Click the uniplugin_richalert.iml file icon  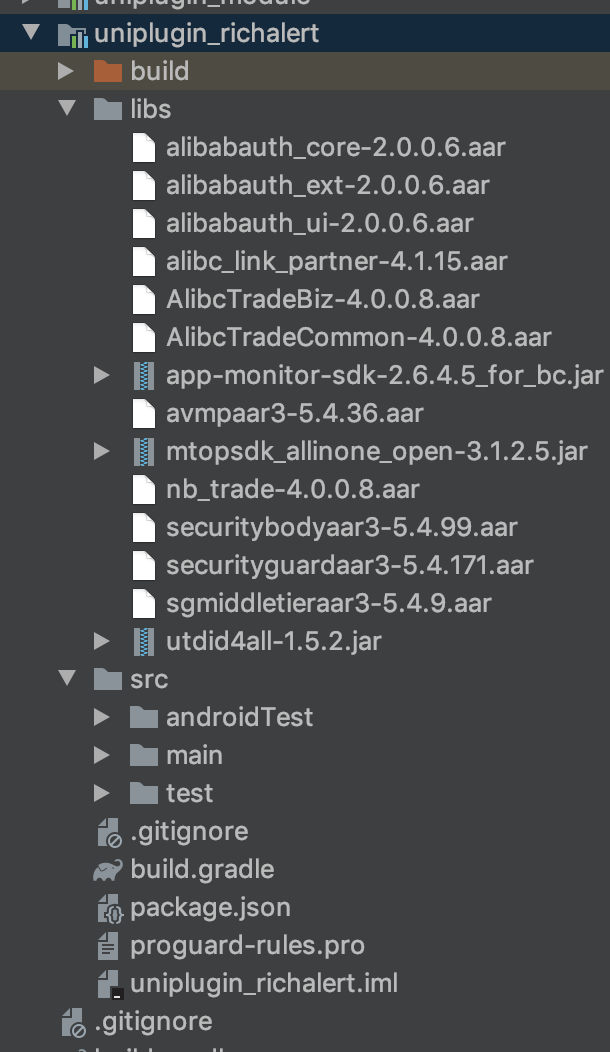click(108, 983)
